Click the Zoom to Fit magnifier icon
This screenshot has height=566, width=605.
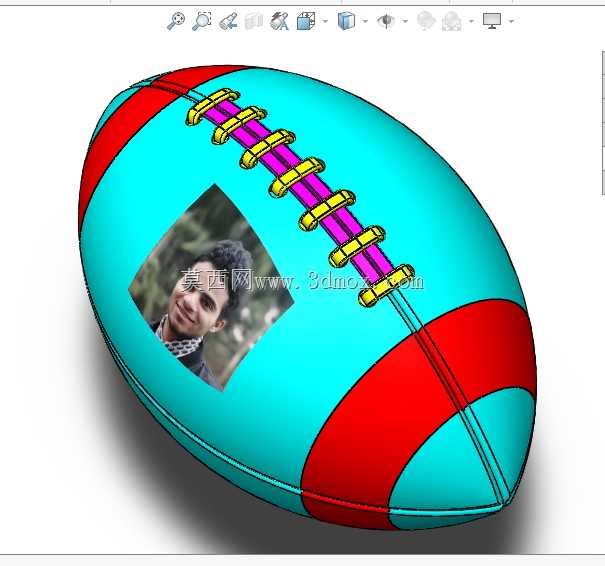point(176,20)
